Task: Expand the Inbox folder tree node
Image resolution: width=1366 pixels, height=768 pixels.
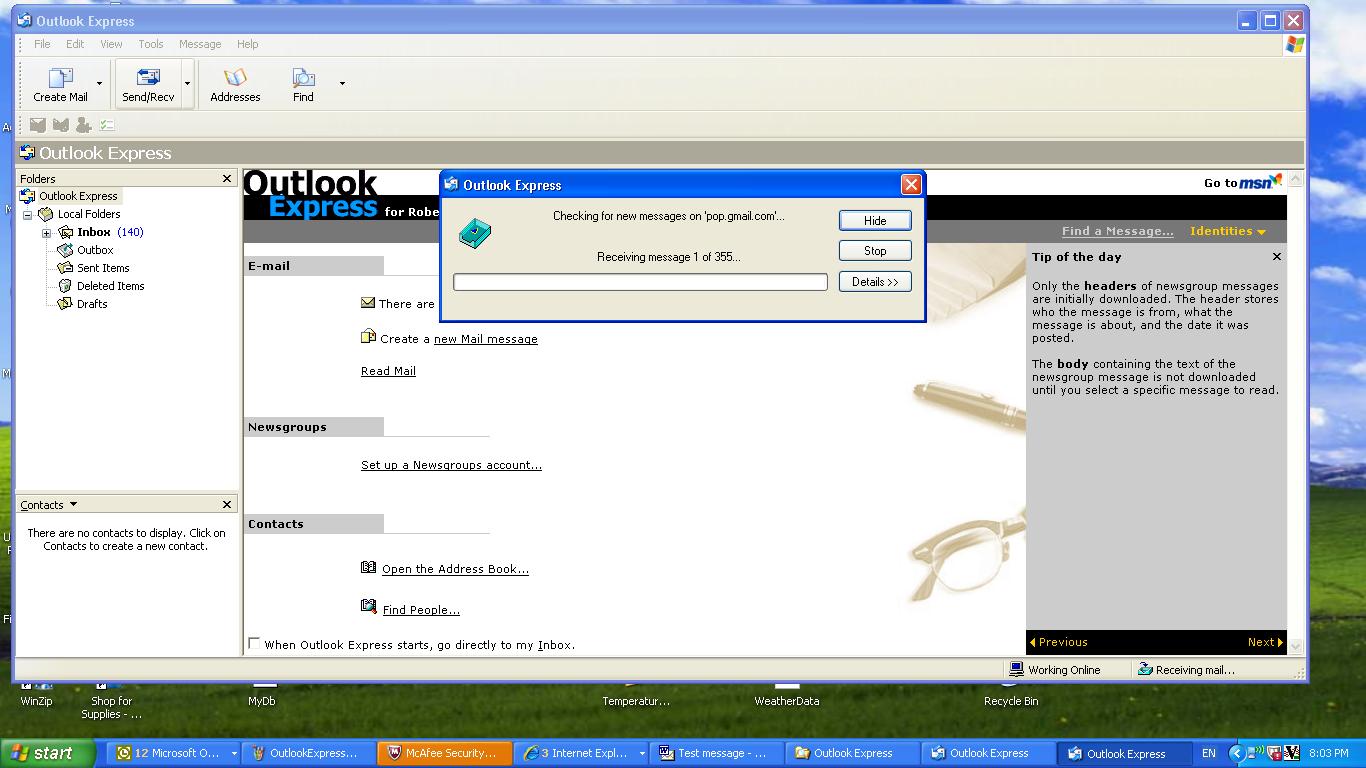Action: (x=46, y=233)
